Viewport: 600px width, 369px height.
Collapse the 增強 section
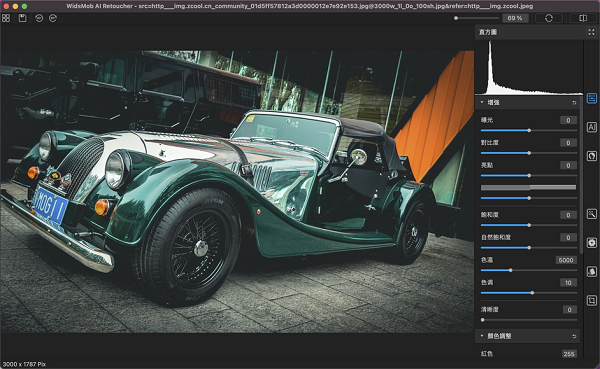[x=482, y=102]
